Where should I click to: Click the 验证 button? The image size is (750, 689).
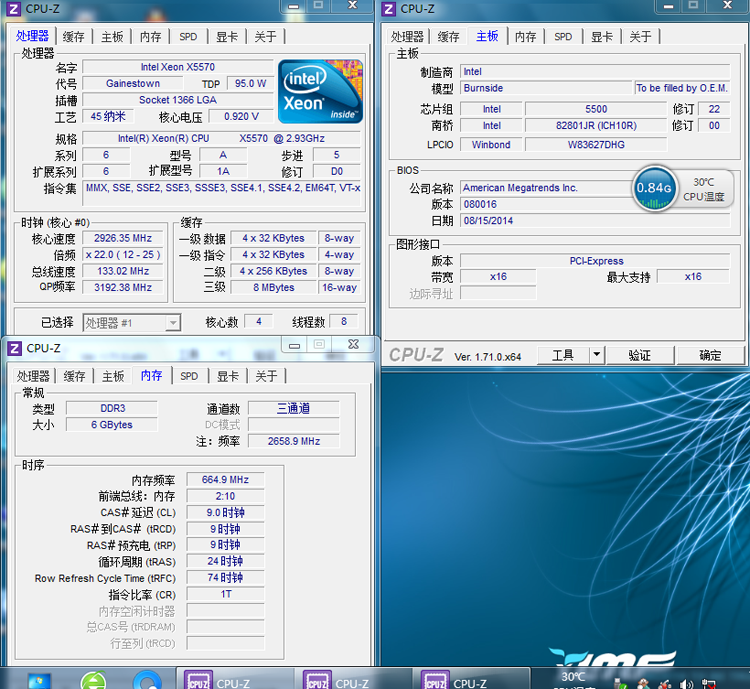(640, 355)
